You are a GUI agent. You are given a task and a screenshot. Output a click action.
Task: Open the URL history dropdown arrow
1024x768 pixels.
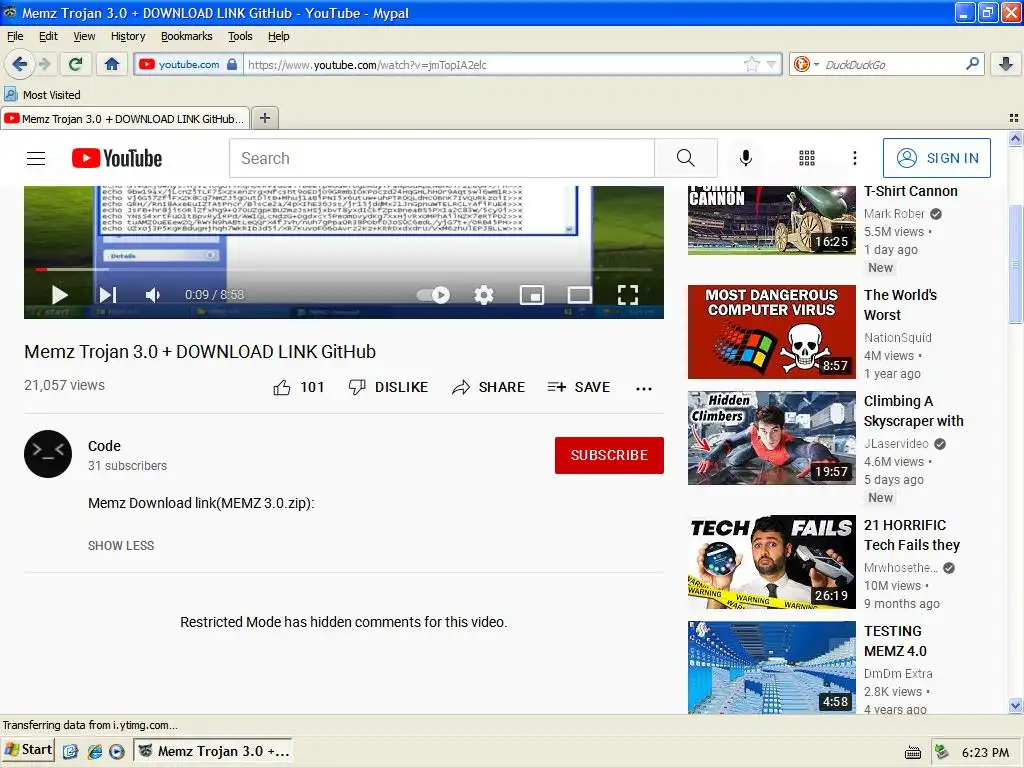771,64
